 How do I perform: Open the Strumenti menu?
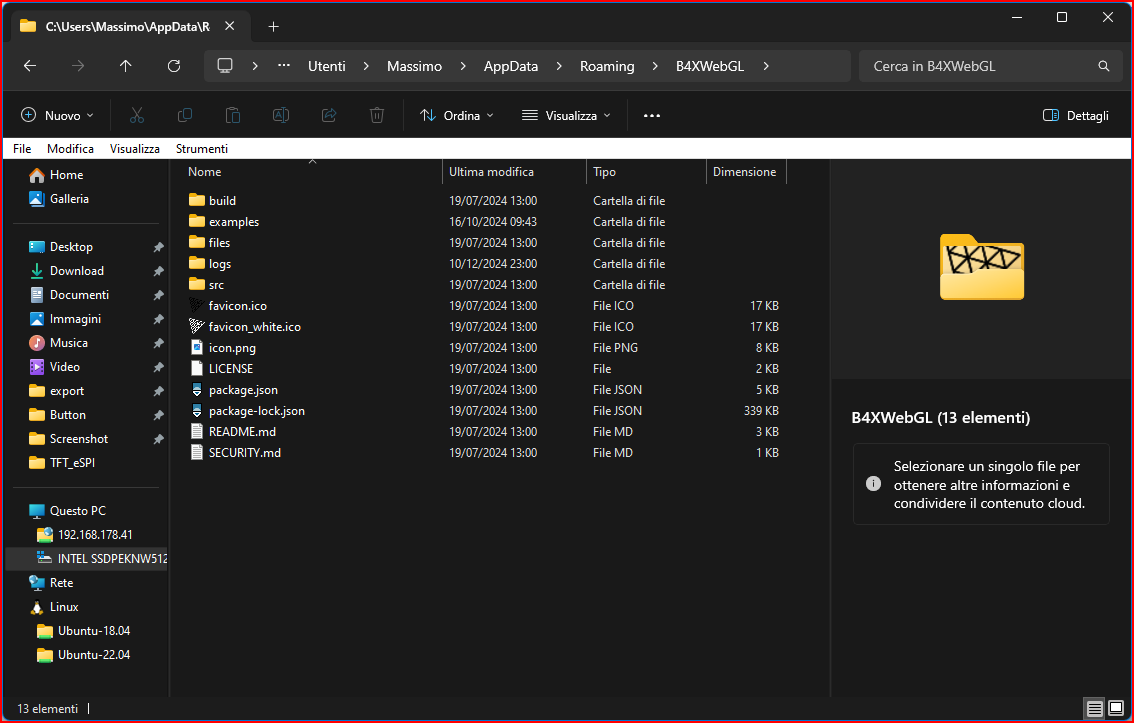(x=202, y=149)
